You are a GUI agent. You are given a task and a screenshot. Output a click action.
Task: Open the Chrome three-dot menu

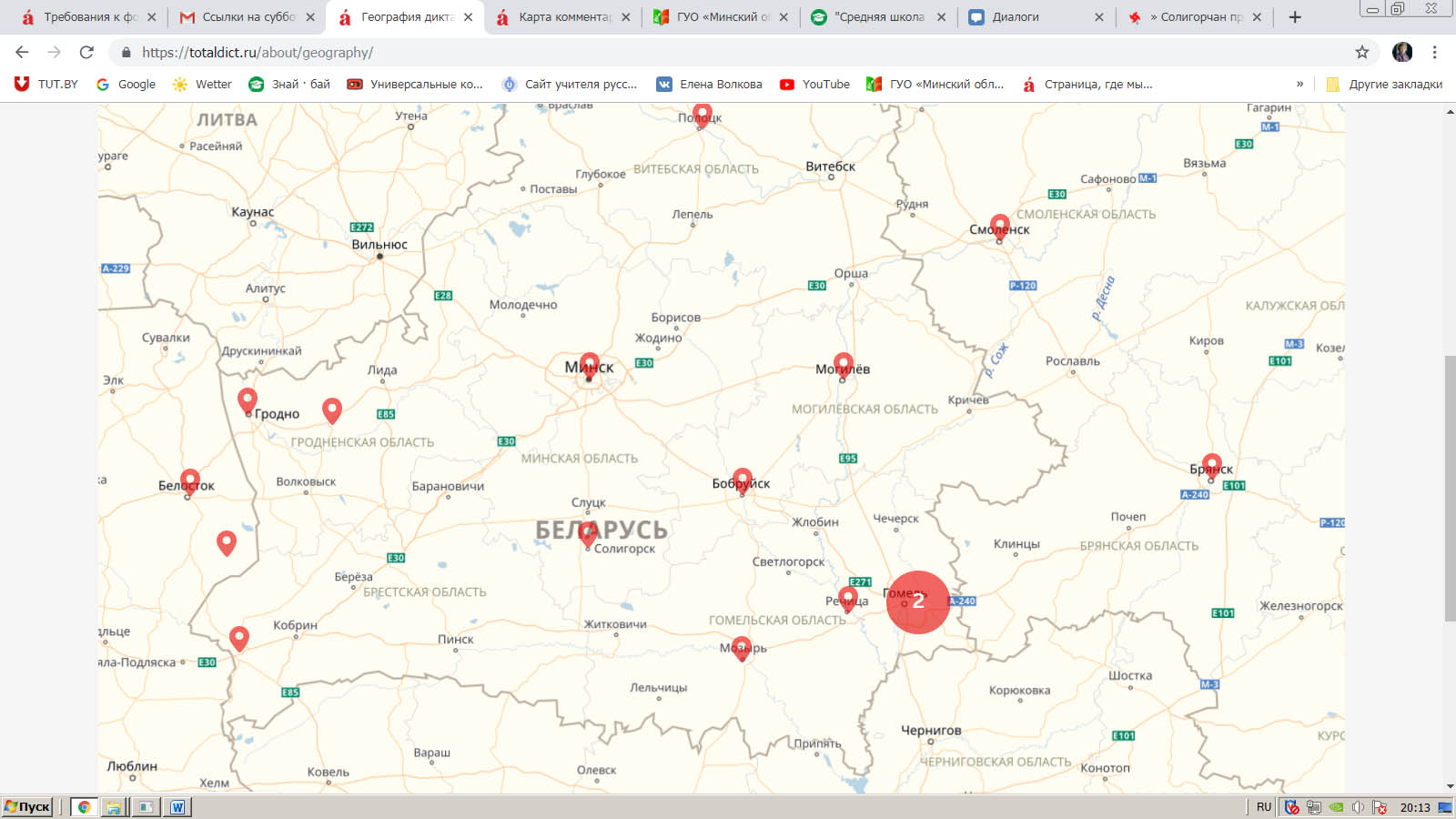point(1435,53)
